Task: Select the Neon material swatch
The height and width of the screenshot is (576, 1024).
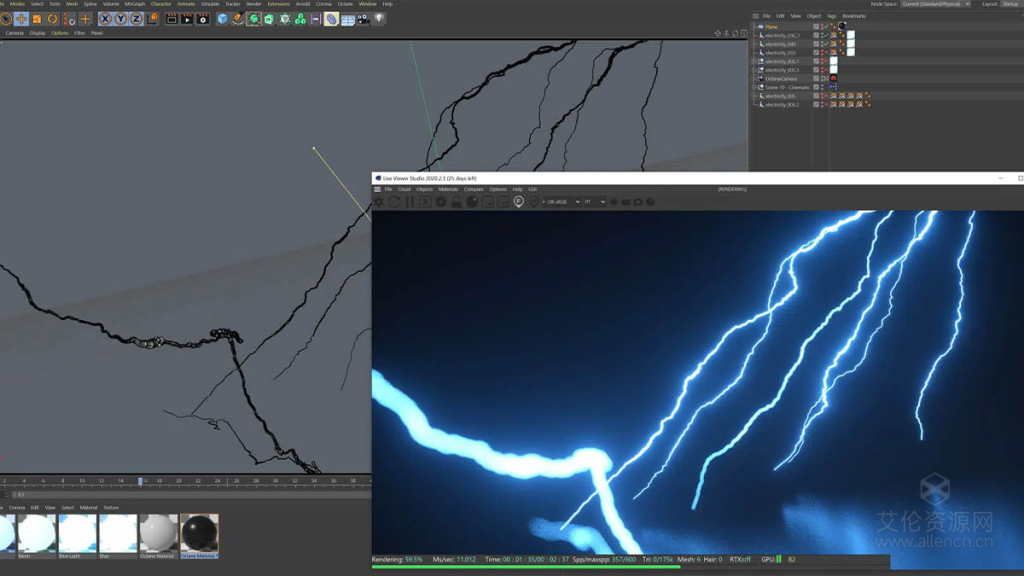Action: pyautogui.click(x=37, y=536)
